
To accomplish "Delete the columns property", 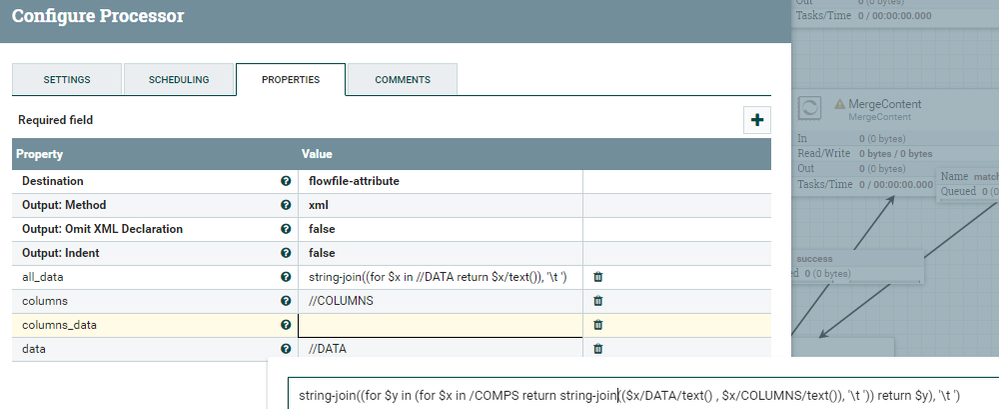I will [x=598, y=301].
